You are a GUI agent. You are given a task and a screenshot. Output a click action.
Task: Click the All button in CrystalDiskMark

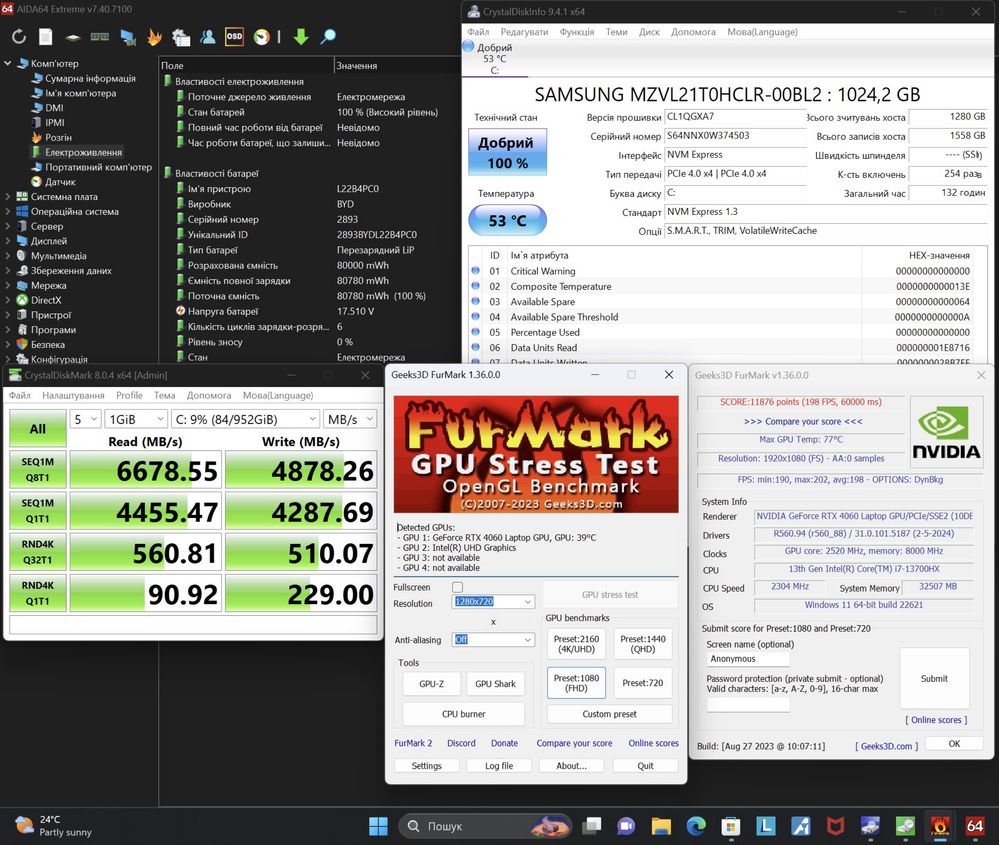pyautogui.click(x=38, y=429)
